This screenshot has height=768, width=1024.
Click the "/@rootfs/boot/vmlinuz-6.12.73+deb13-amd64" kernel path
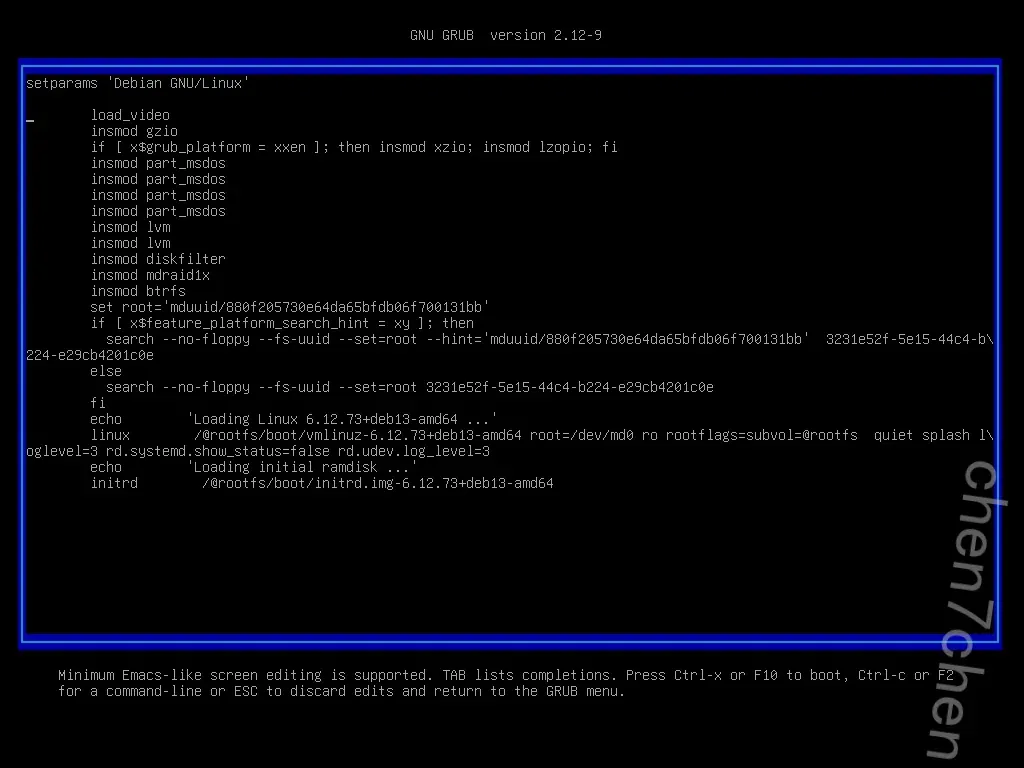(x=358, y=436)
